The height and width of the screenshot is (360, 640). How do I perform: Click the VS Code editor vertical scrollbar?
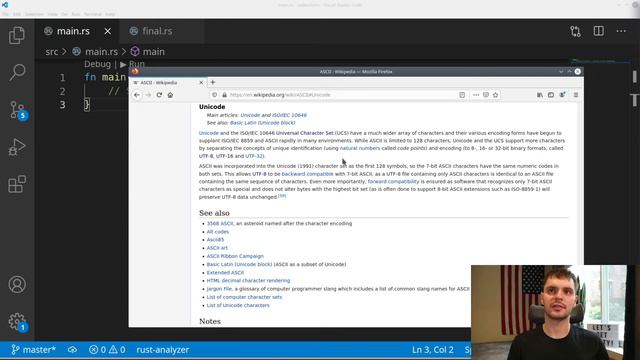point(635,76)
